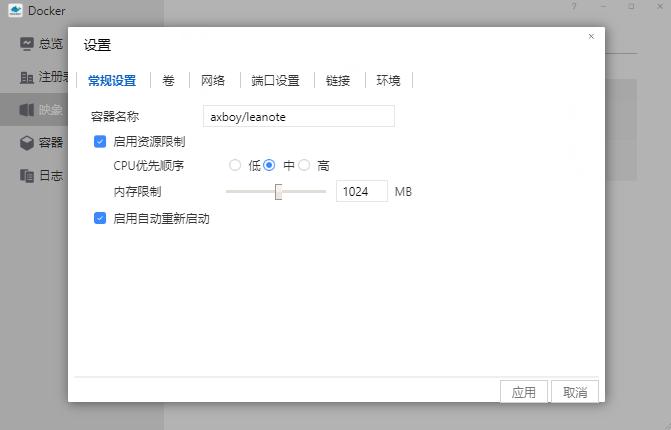Uncheck the 启用自动重新启动 checkbox
Screen dimensions: 671x430
coord(100,218)
